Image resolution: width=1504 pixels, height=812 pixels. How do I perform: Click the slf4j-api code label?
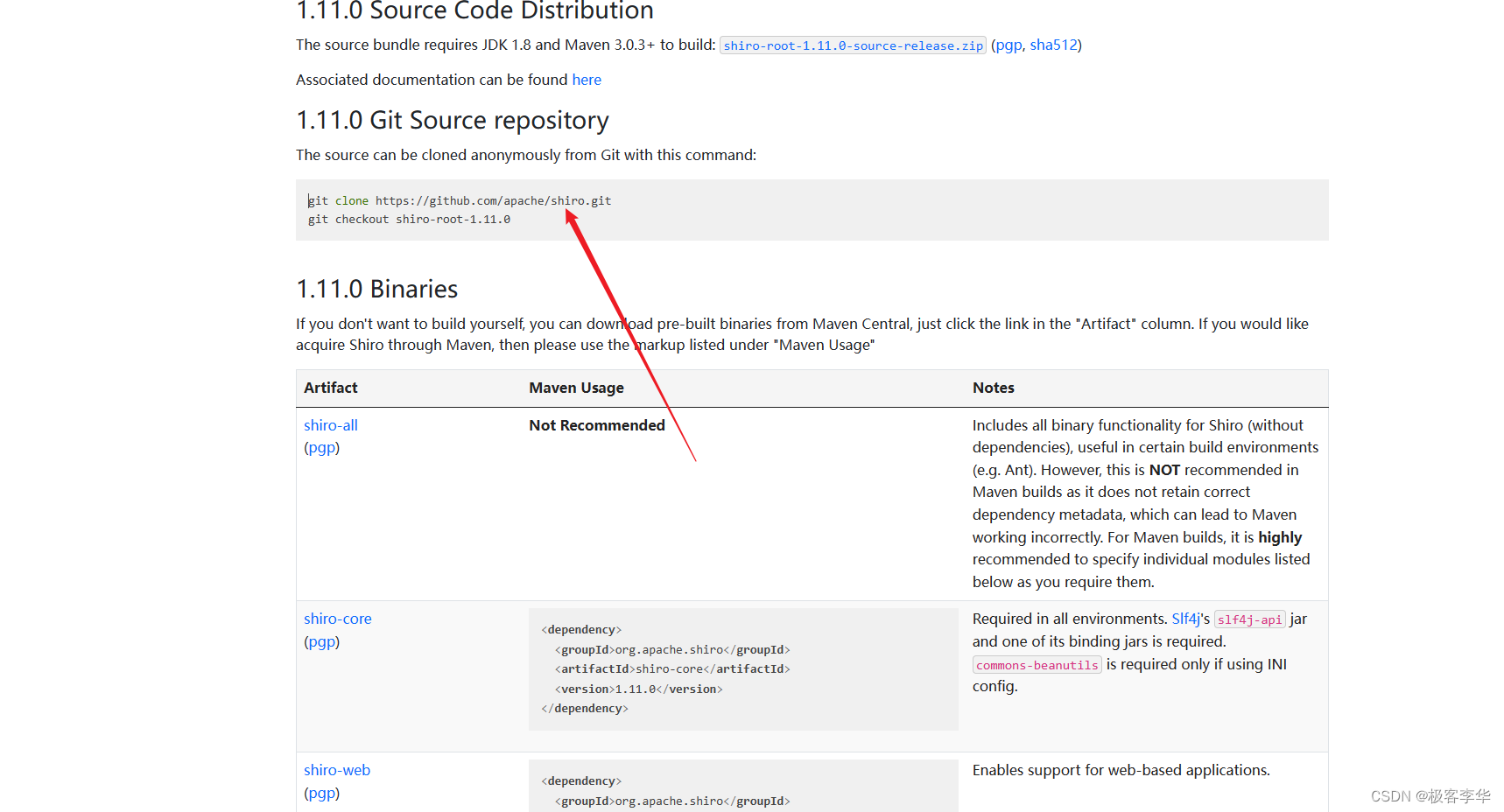[x=1250, y=619]
